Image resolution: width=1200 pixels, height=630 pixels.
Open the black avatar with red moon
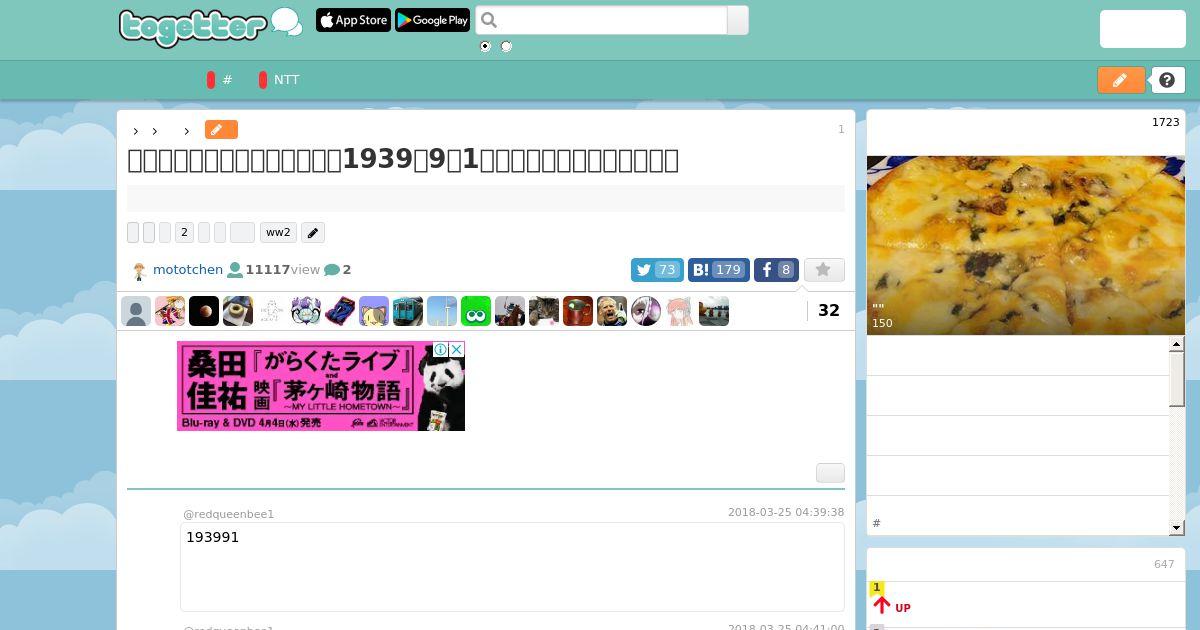point(204,311)
